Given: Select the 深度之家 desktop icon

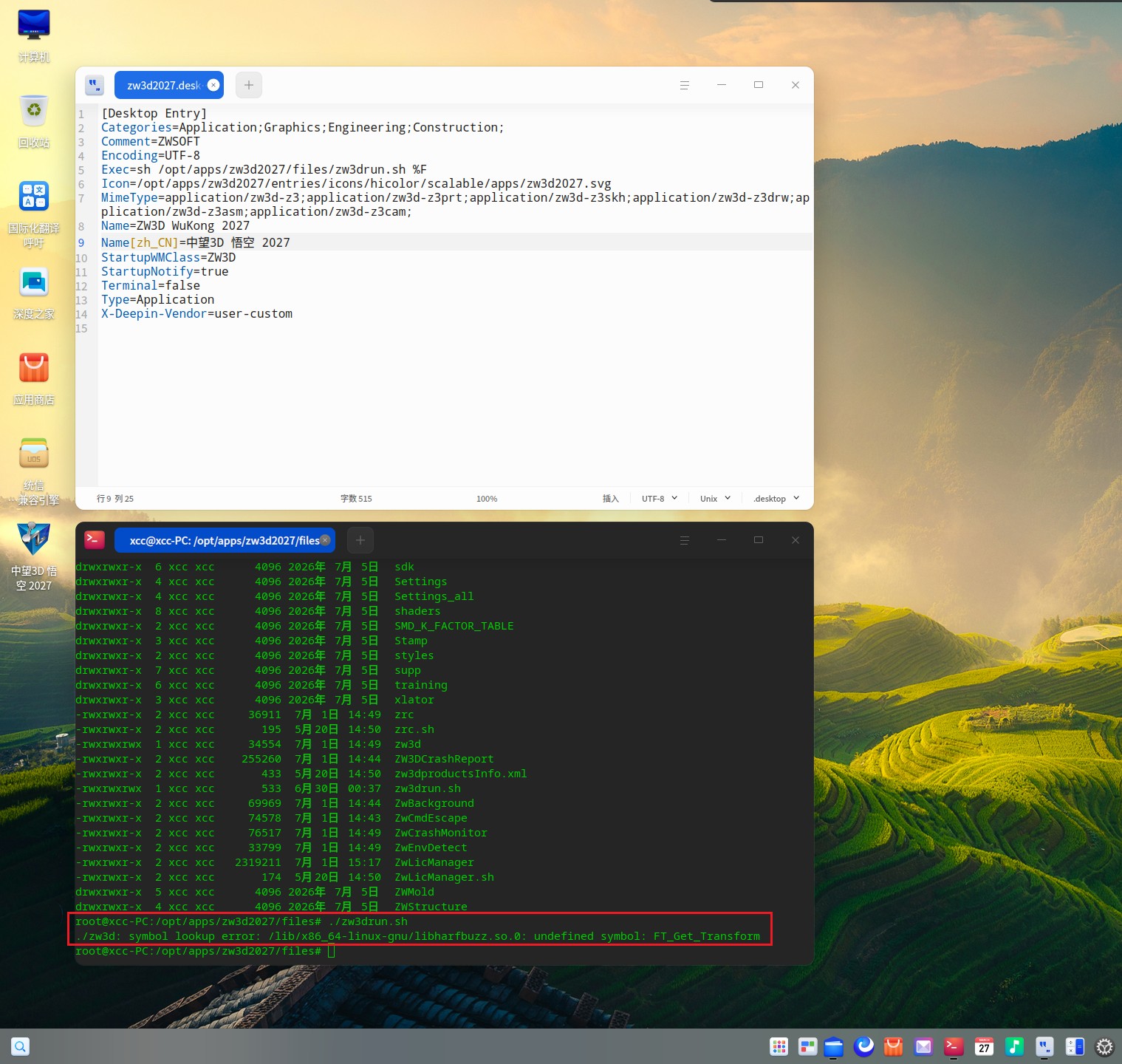Looking at the screenshot, I should (x=34, y=293).
